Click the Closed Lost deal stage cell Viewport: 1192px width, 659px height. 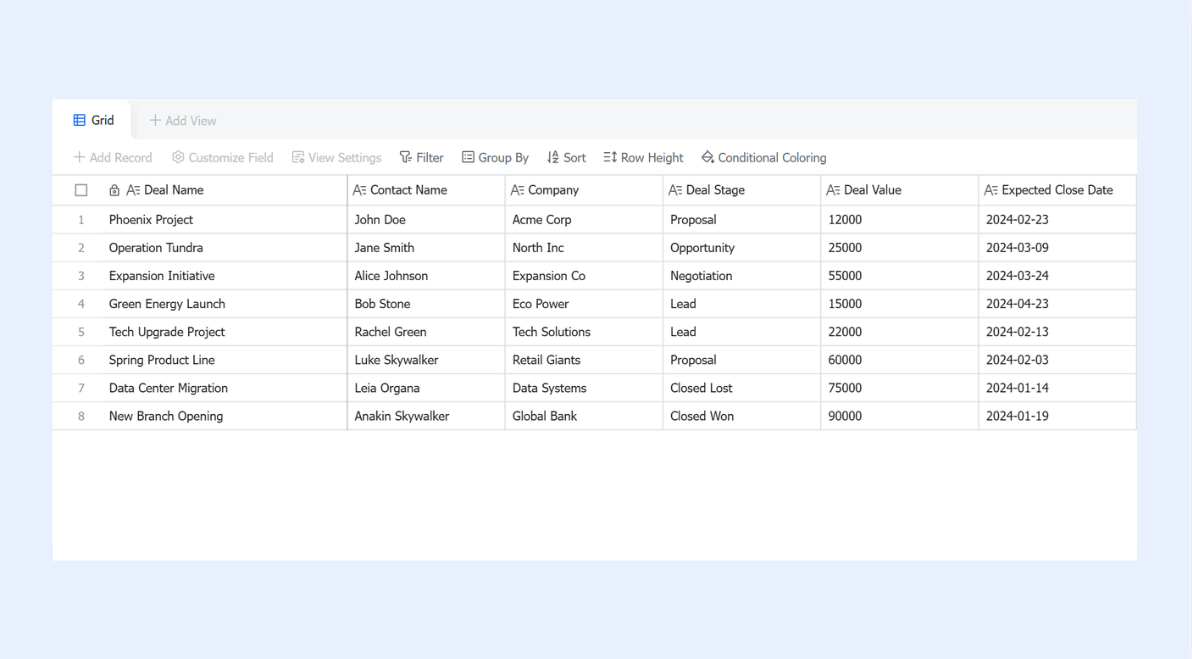pyautogui.click(x=742, y=388)
